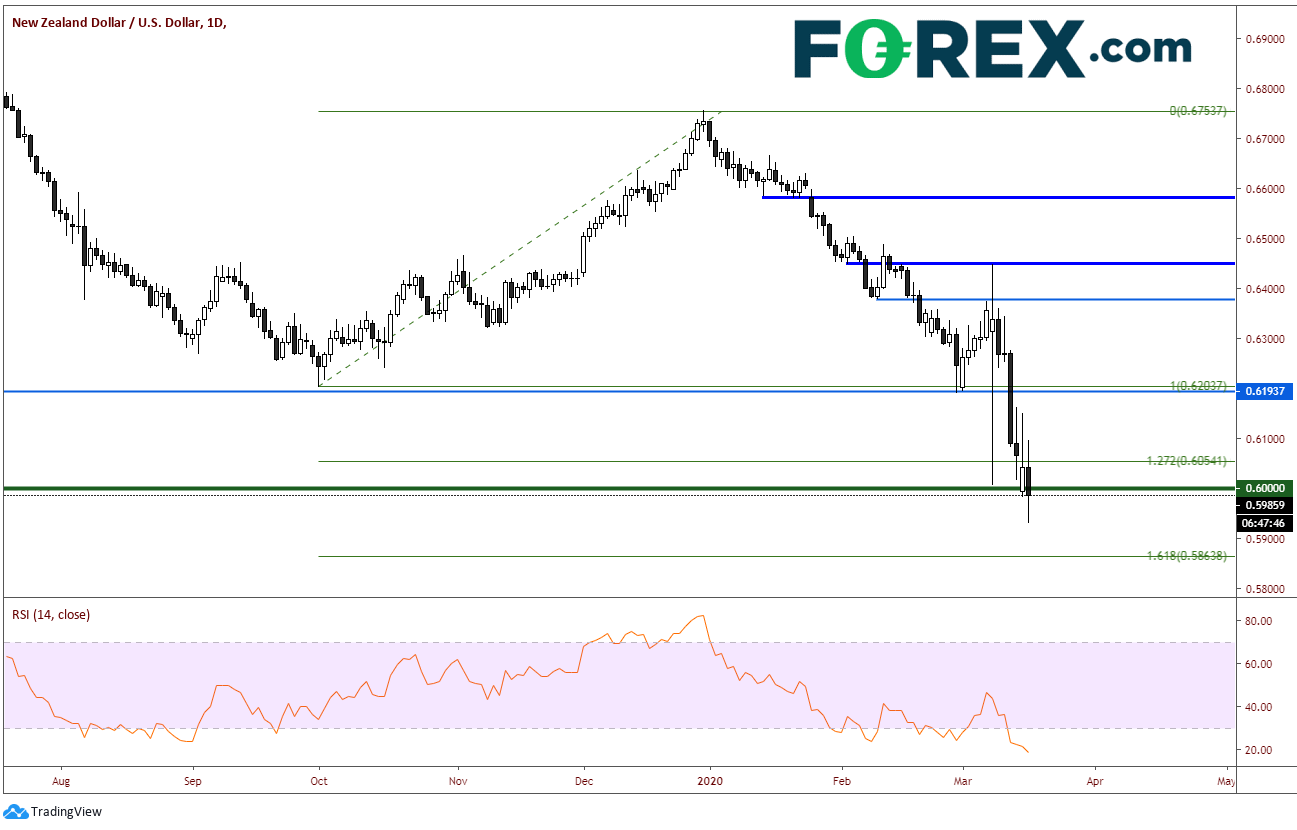Select the 'RSI (14, close)' indicator label
The width and height of the screenshot is (1297, 830).
[51, 614]
